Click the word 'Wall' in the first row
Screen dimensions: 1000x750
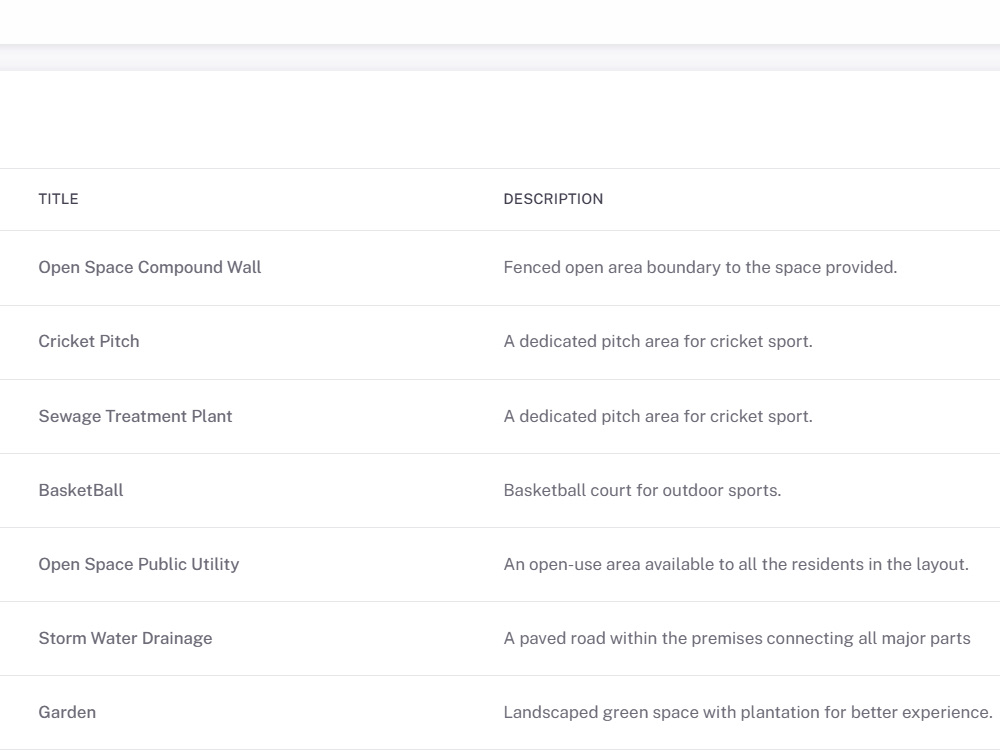pyautogui.click(x=244, y=267)
